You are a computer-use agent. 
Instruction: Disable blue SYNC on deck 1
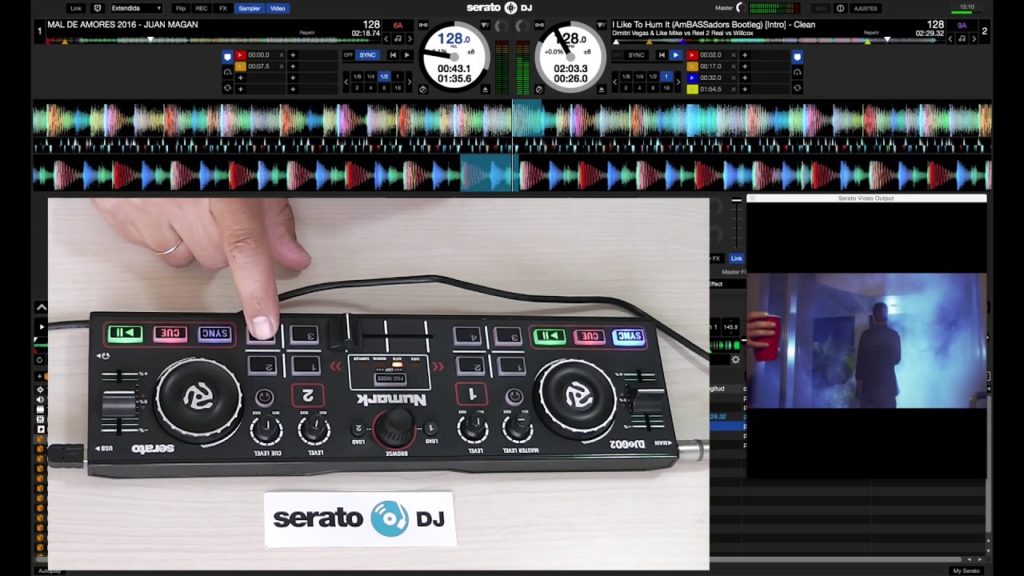(x=368, y=56)
